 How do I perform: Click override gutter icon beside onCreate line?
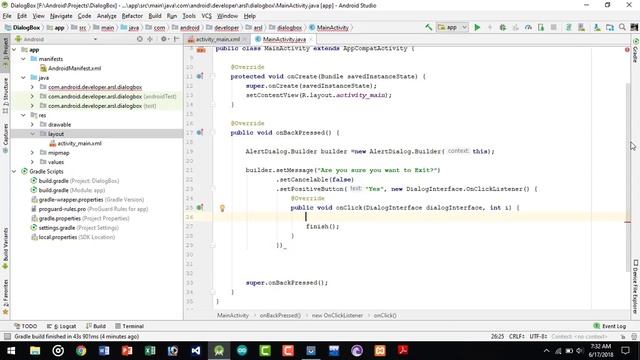click(200, 76)
